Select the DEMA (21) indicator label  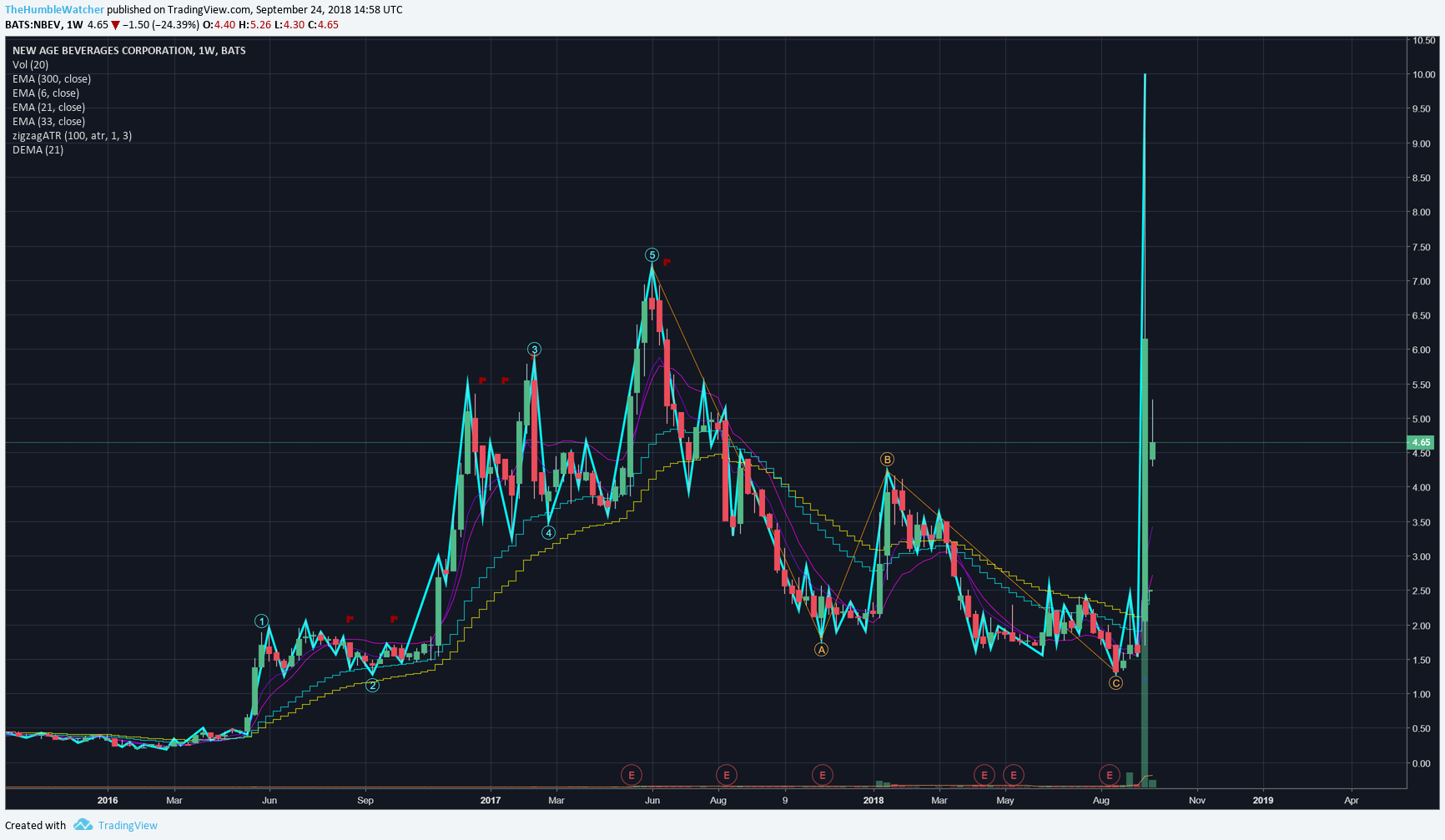coord(38,150)
